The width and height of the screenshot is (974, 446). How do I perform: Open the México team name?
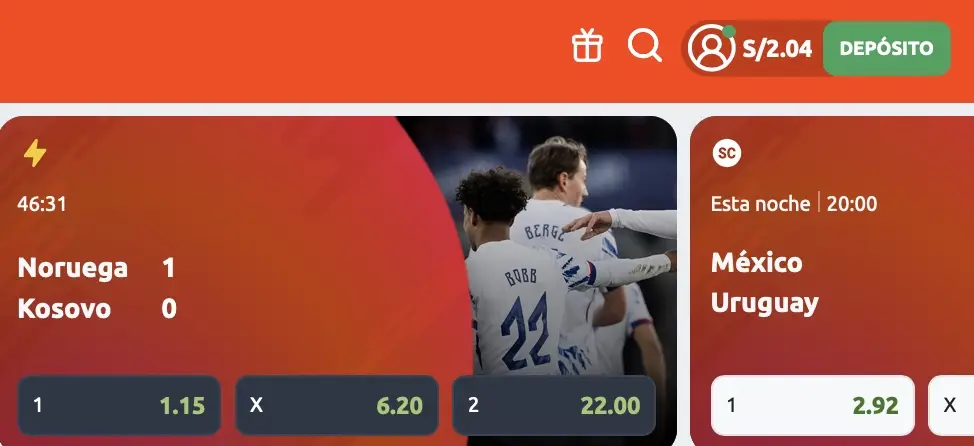pyautogui.click(x=757, y=263)
